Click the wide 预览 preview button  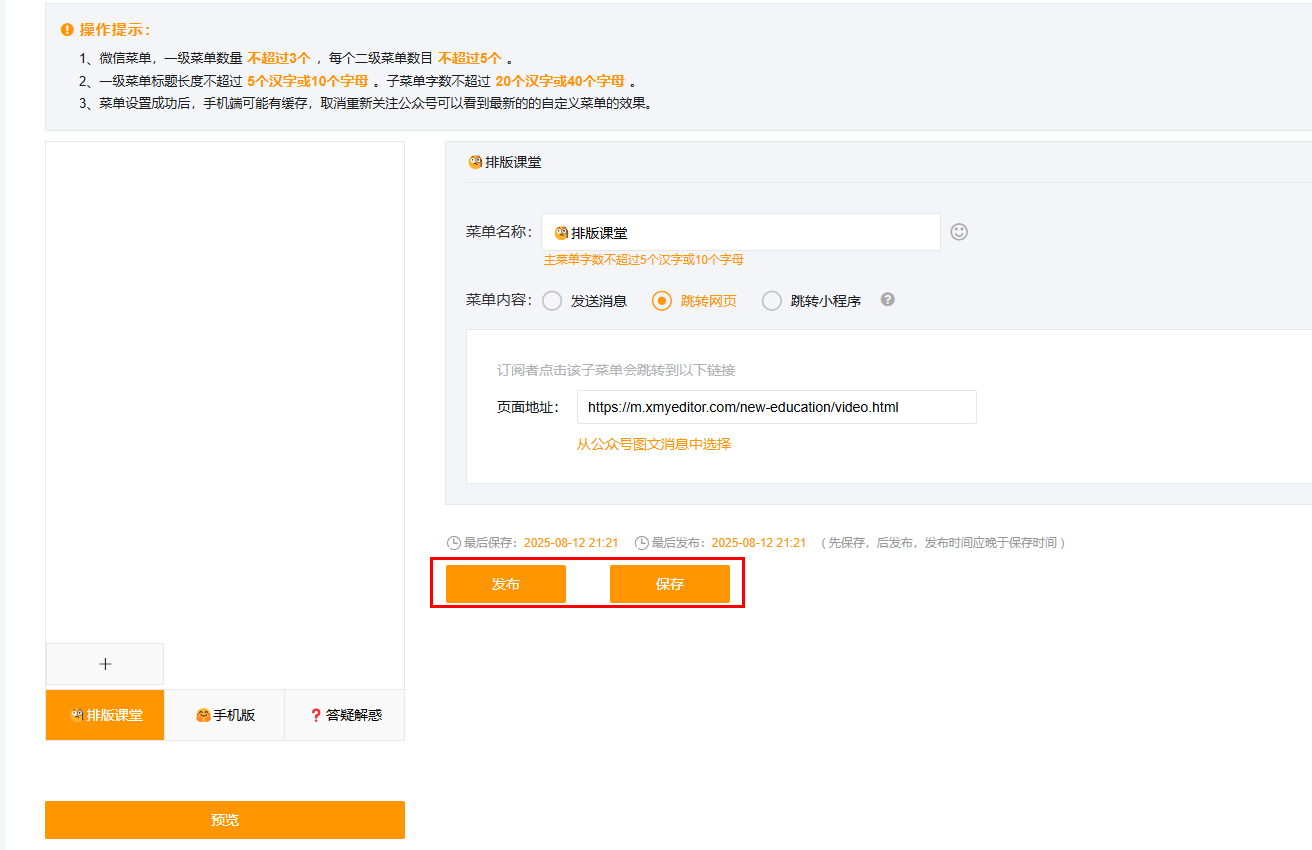pyautogui.click(x=225, y=820)
